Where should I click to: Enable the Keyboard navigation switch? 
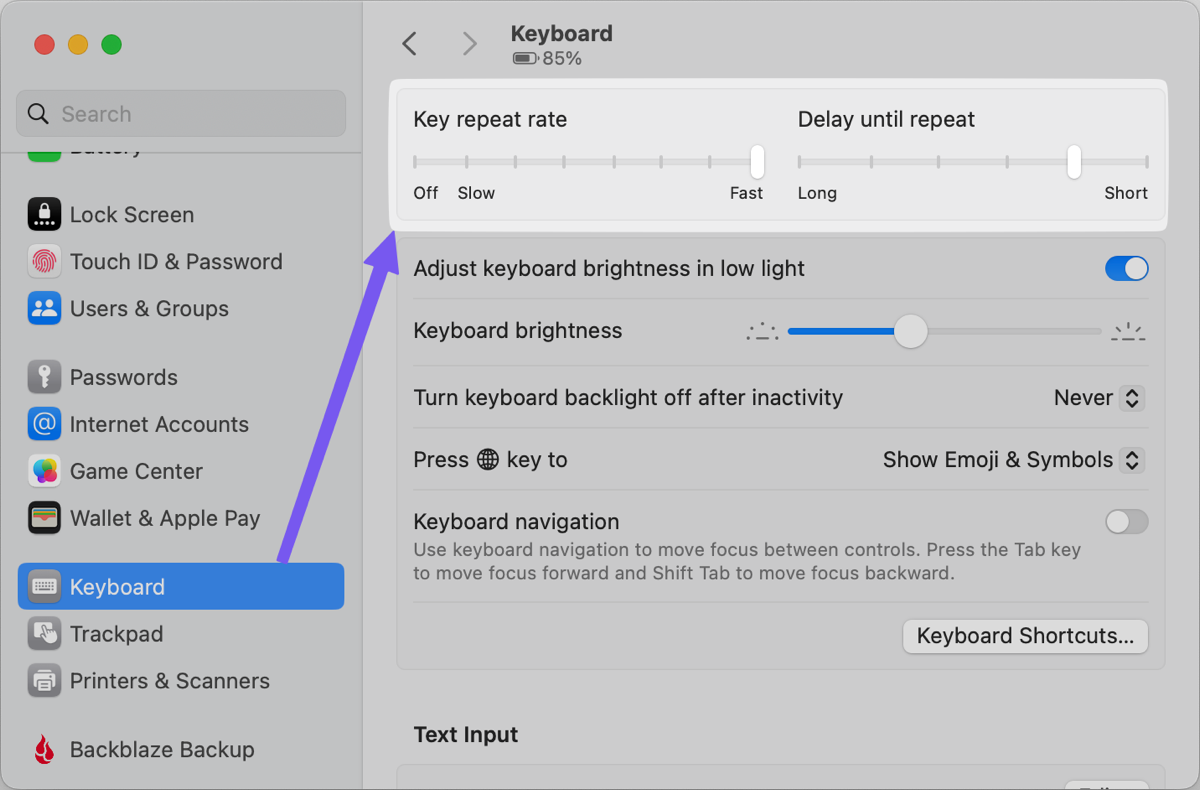1126,522
